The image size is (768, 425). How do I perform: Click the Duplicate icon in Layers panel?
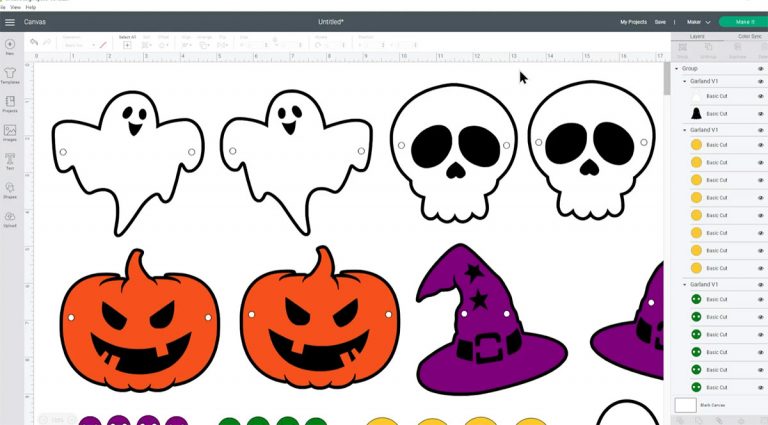(737, 47)
